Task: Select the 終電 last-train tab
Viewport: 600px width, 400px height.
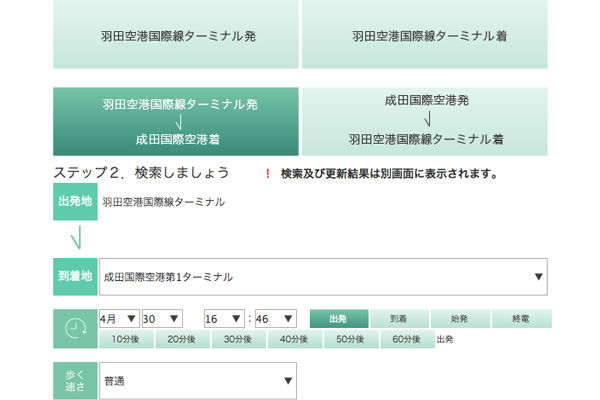Action: 522,318
